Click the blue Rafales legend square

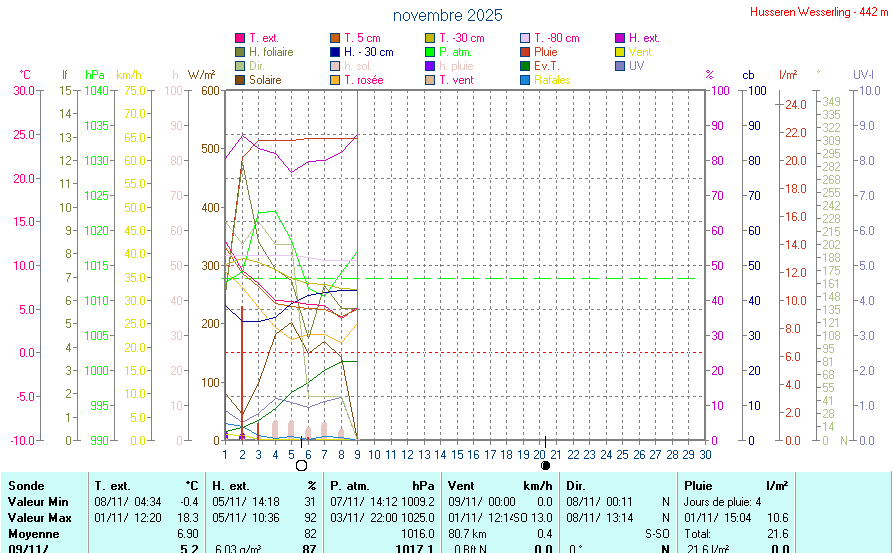click(525, 80)
